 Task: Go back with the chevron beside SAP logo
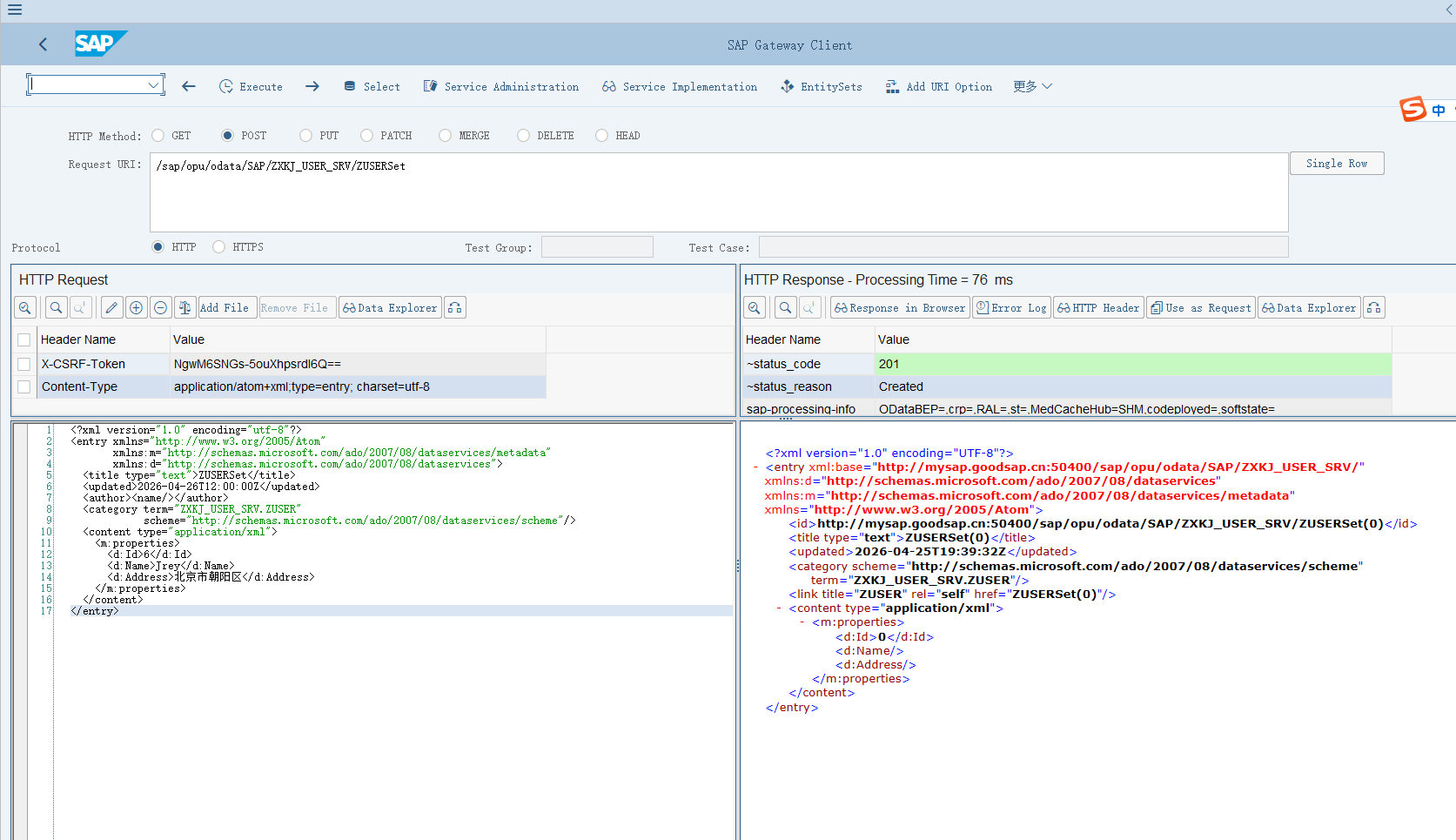(x=43, y=44)
